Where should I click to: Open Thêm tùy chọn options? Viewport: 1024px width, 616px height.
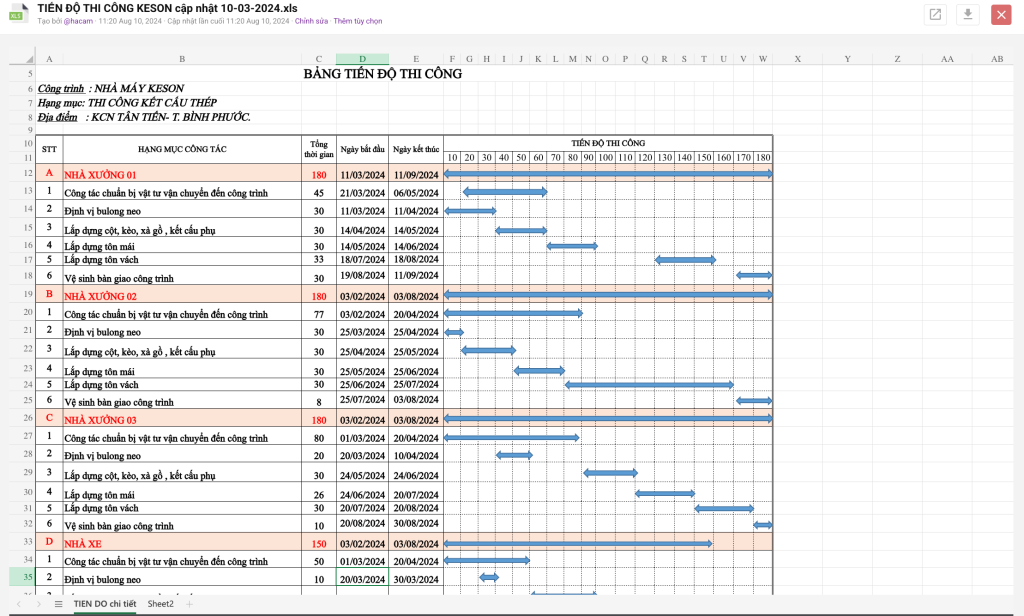click(358, 21)
